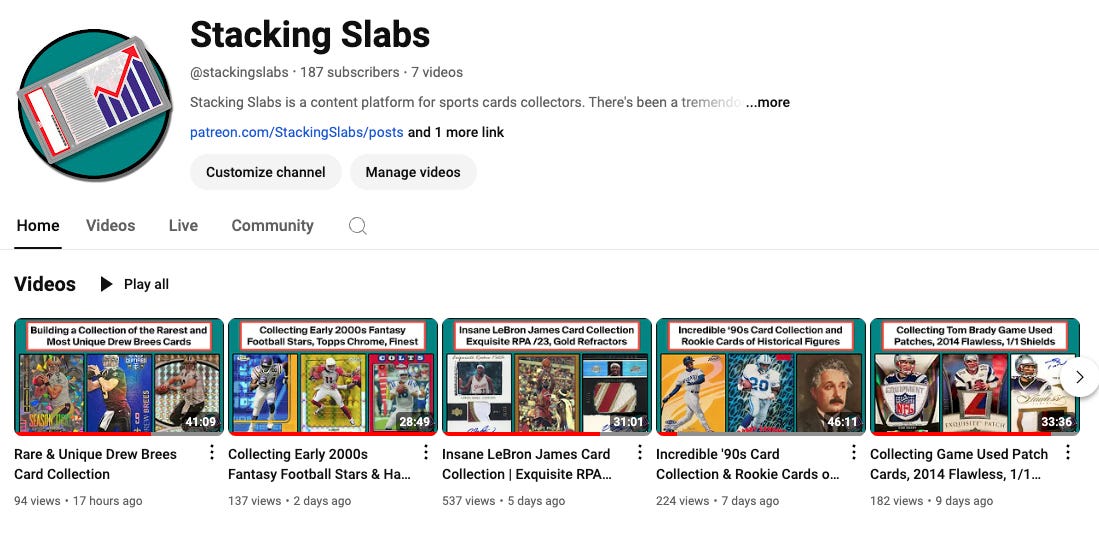Click title 'Rare & Unique Drew Brees Card Collection'
The image size is (1099, 553).
95,464
